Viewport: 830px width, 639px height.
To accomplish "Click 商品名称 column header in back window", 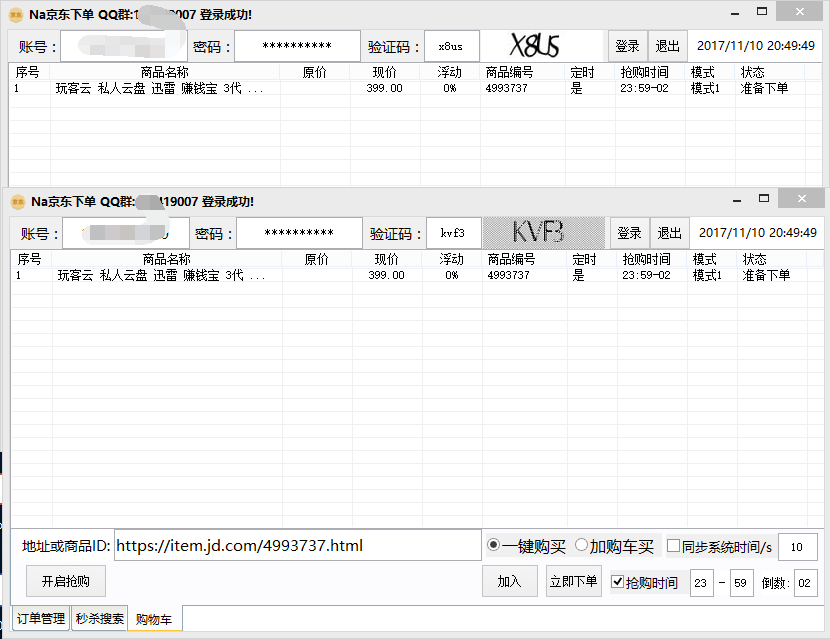I will click(165, 72).
